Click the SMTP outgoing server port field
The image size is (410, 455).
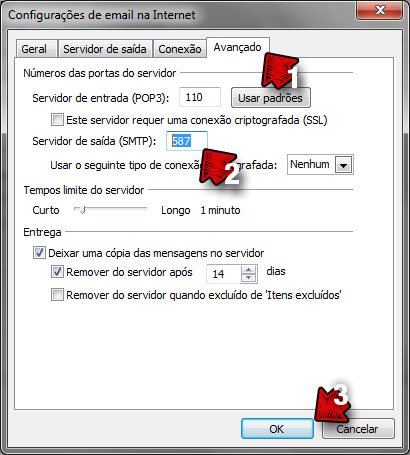187,141
